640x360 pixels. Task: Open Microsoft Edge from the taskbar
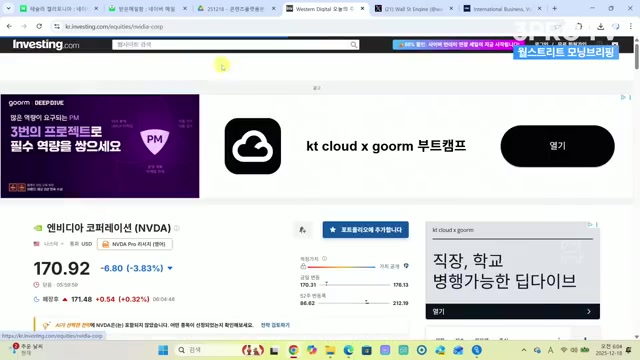349,350
